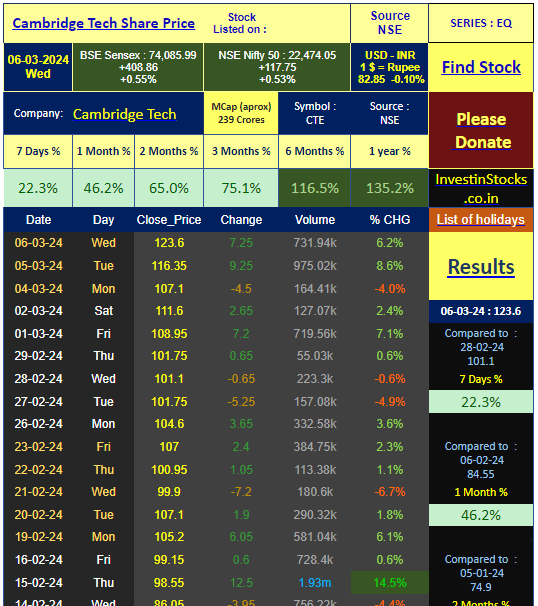Click the NSE Nifty 50 22,474.05 cell

tap(277, 67)
